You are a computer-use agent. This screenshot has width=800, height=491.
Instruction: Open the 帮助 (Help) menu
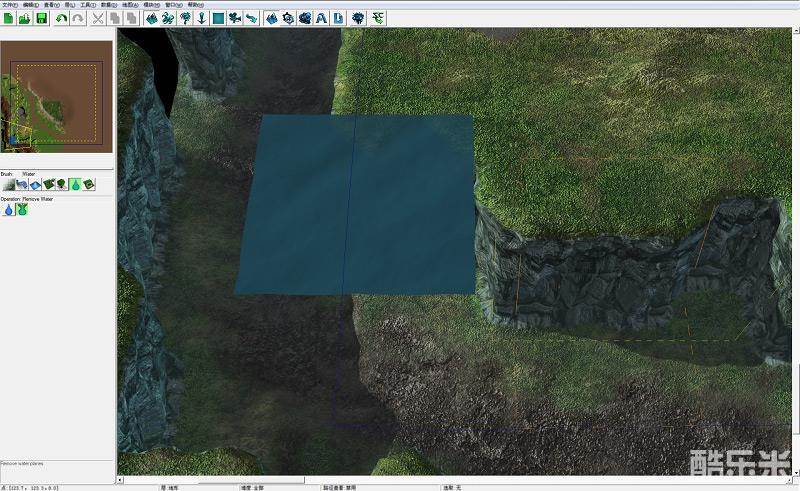coord(195,4)
